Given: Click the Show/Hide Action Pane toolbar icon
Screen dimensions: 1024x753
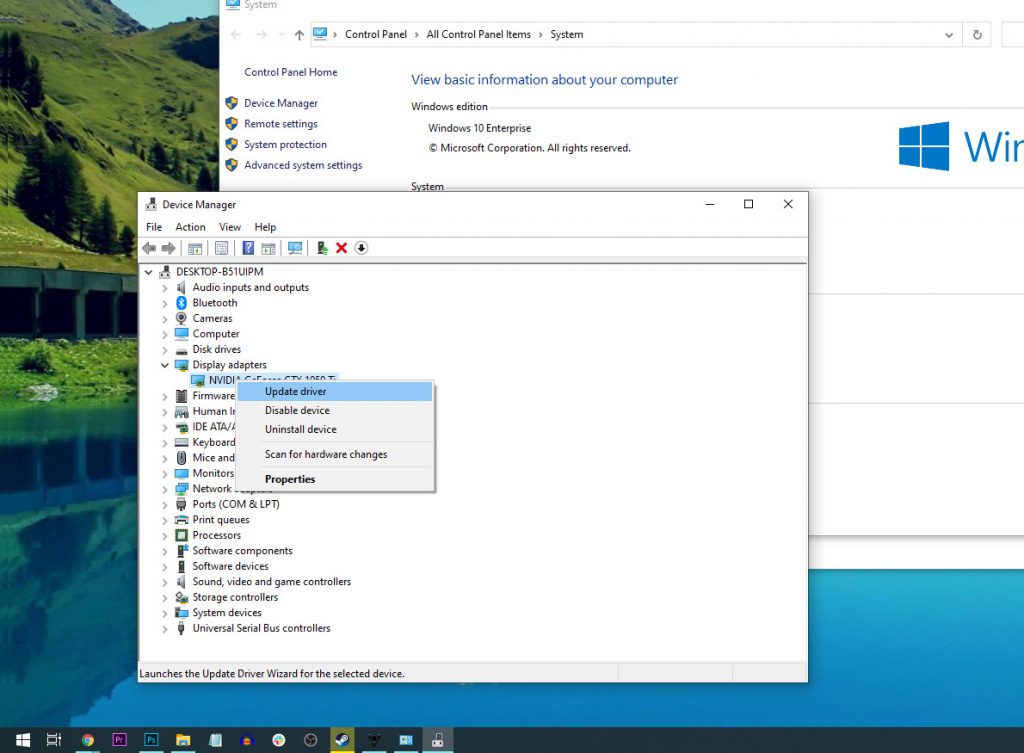Looking at the screenshot, I should [268, 248].
